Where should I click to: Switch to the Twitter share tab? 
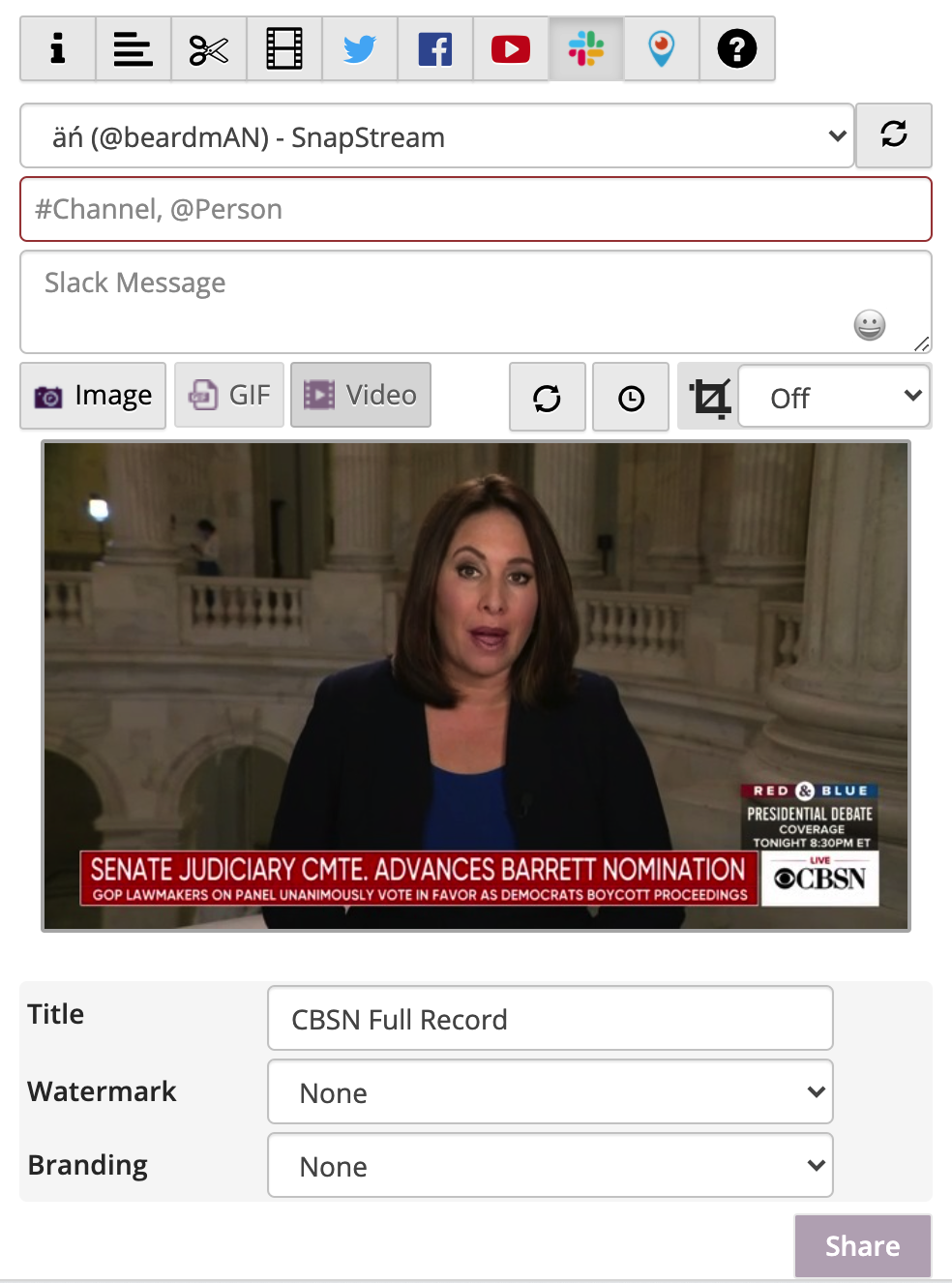(360, 48)
